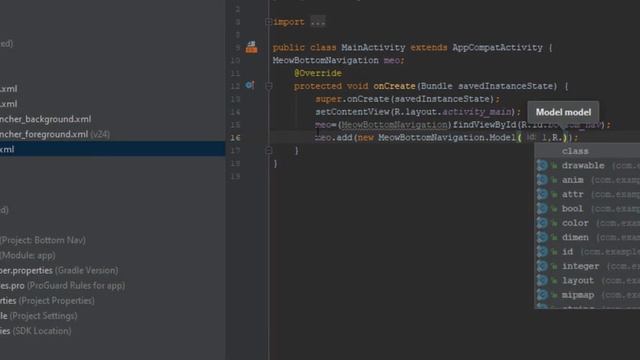Click 'super' keyword on line 13

click(x=328, y=99)
